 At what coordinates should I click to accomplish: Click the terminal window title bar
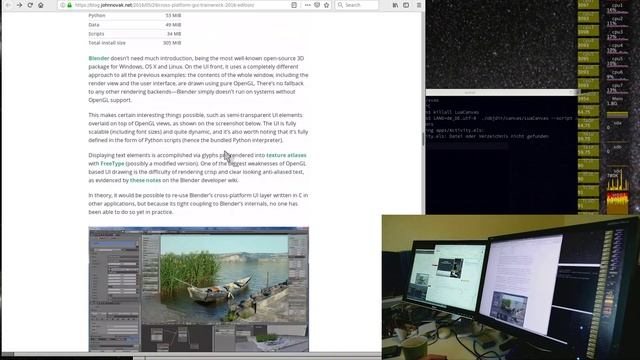[501, 93]
